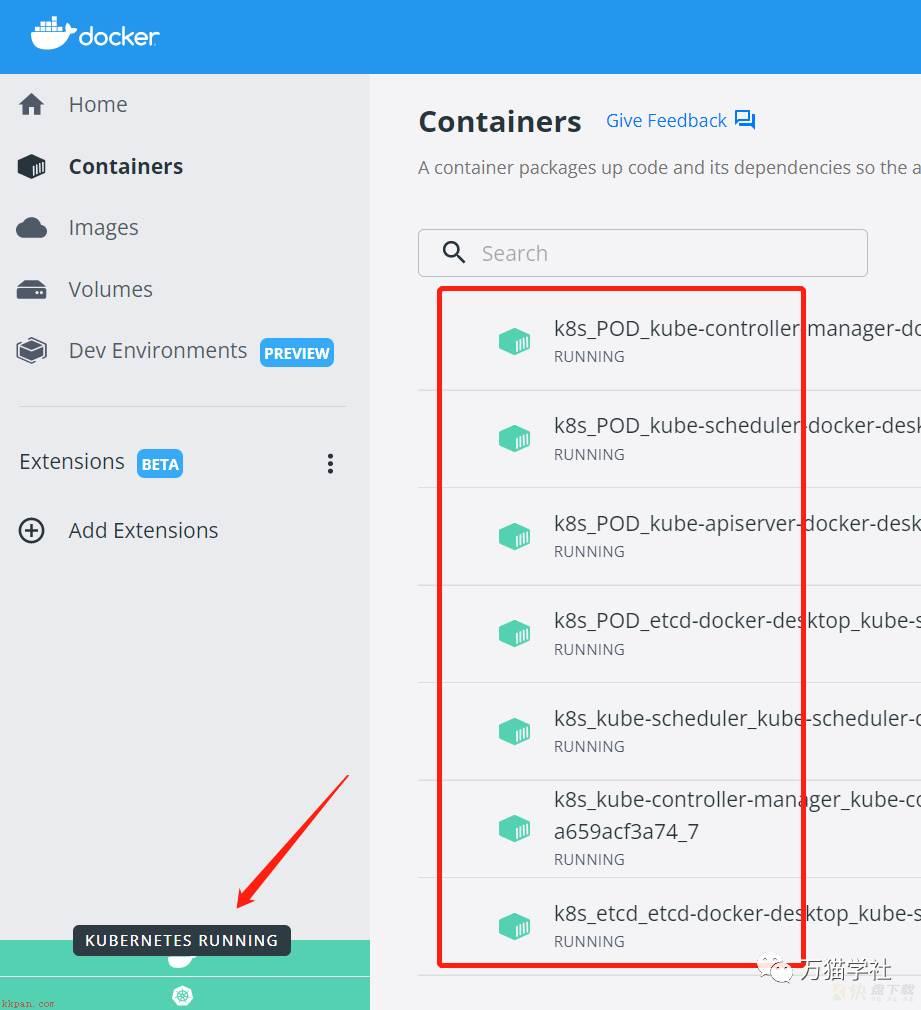This screenshot has width=921, height=1010.
Task: Click RUNNING status under a659acf3a74_7
Action: tap(589, 860)
